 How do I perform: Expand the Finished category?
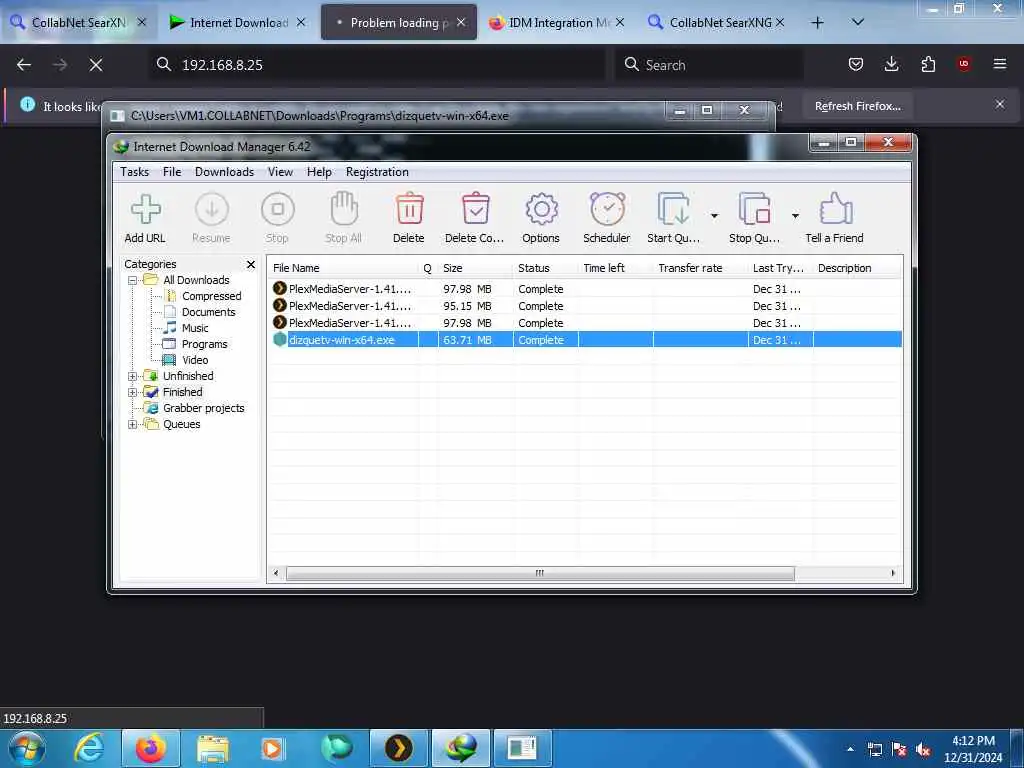pyautogui.click(x=133, y=392)
